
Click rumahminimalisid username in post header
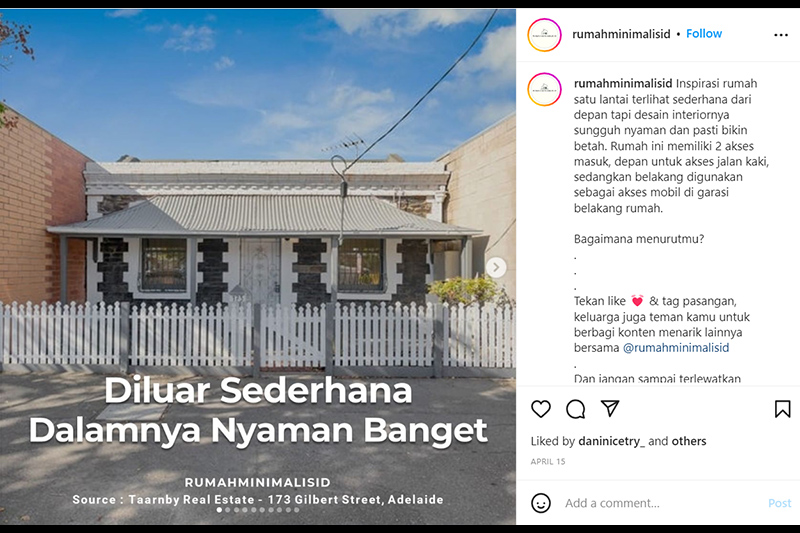pos(621,34)
